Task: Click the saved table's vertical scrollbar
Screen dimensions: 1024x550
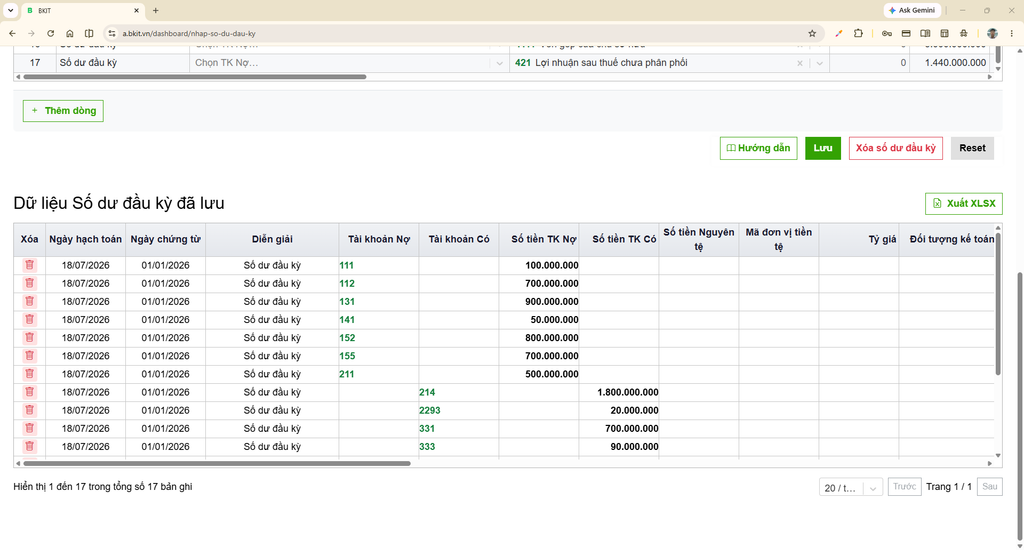Action: click(x=998, y=304)
